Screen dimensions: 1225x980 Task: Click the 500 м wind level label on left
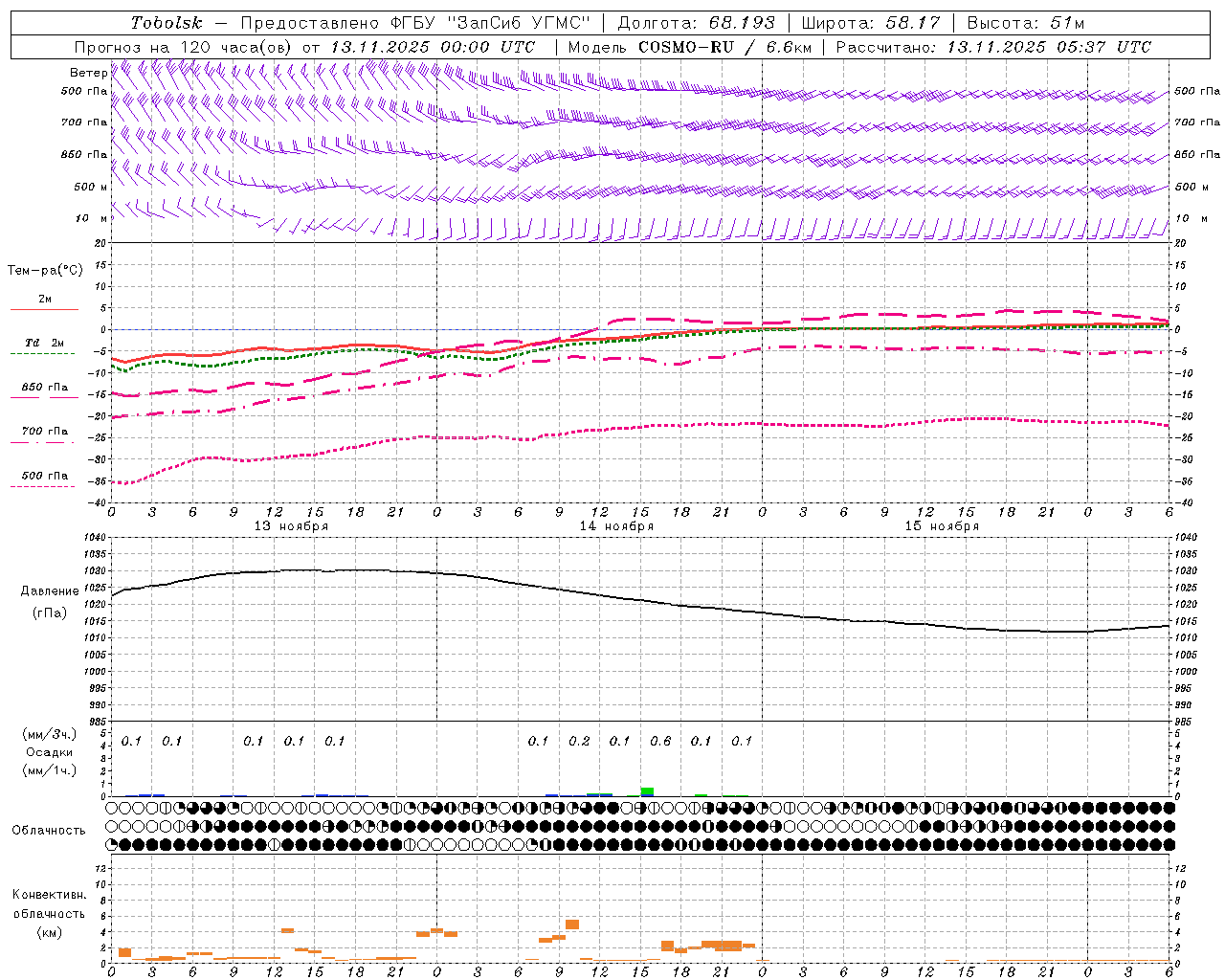coord(91,187)
